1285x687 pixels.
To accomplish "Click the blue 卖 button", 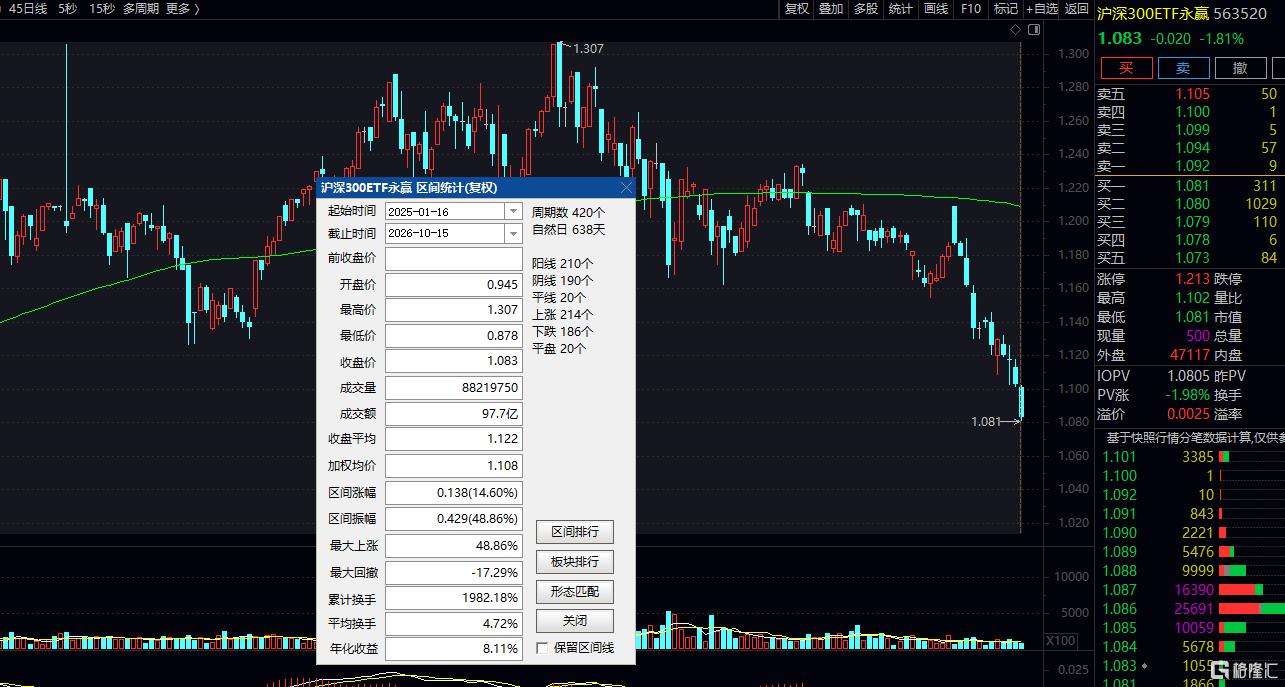I will [x=1183, y=68].
